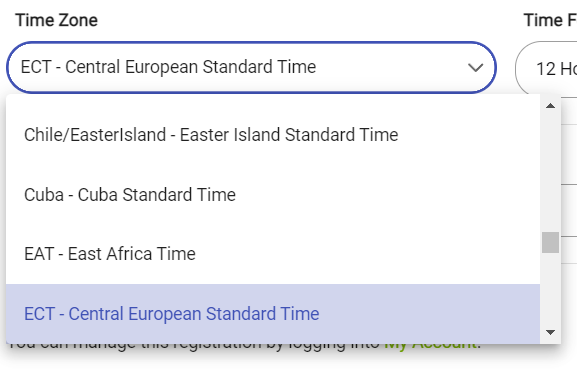The image size is (577, 376).
Task: Click blank area between Time Zone and Time Format labels
Action: point(309,20)
